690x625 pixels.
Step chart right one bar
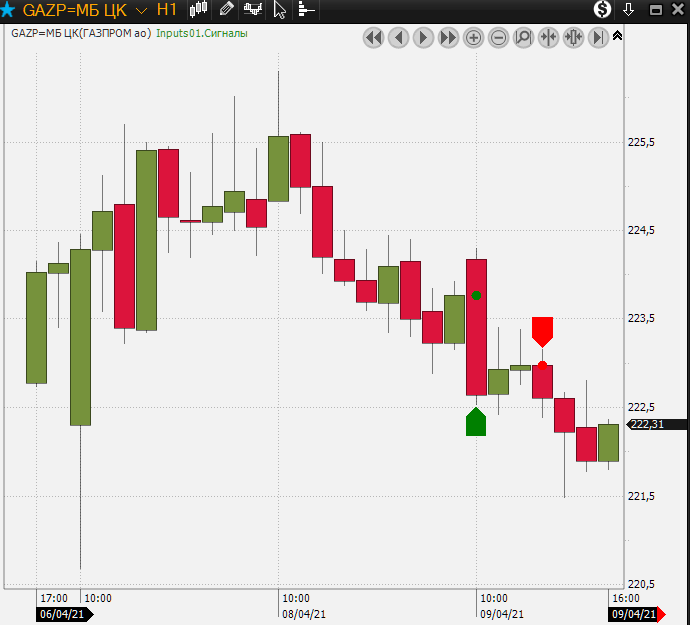coord(423,38)
